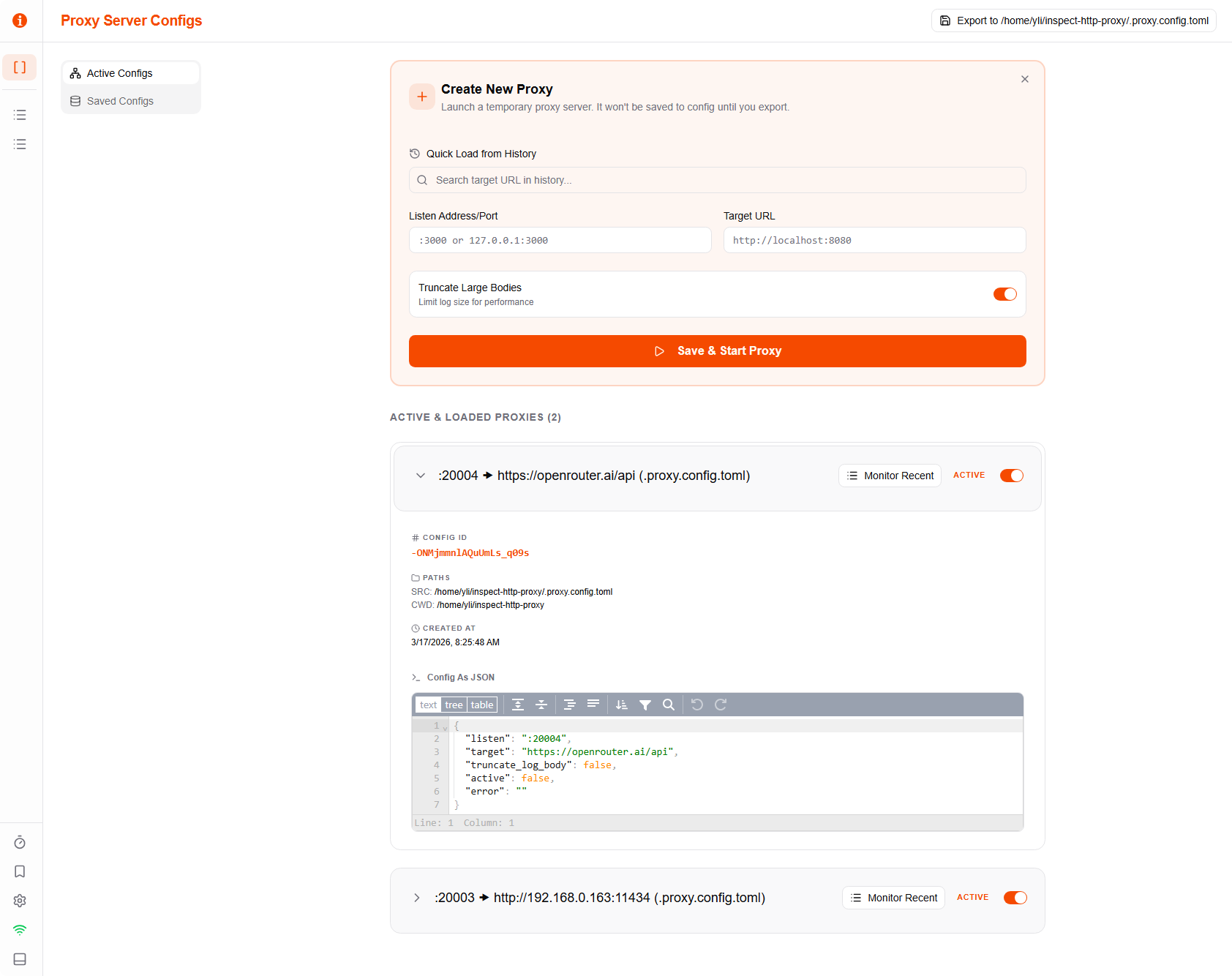The width and height of the screenshot is (1232, 976).
Task: Click SRC path /home/yli/inspect-http-proxy/.proxy.config.toml
Action: tap(523, 592)
